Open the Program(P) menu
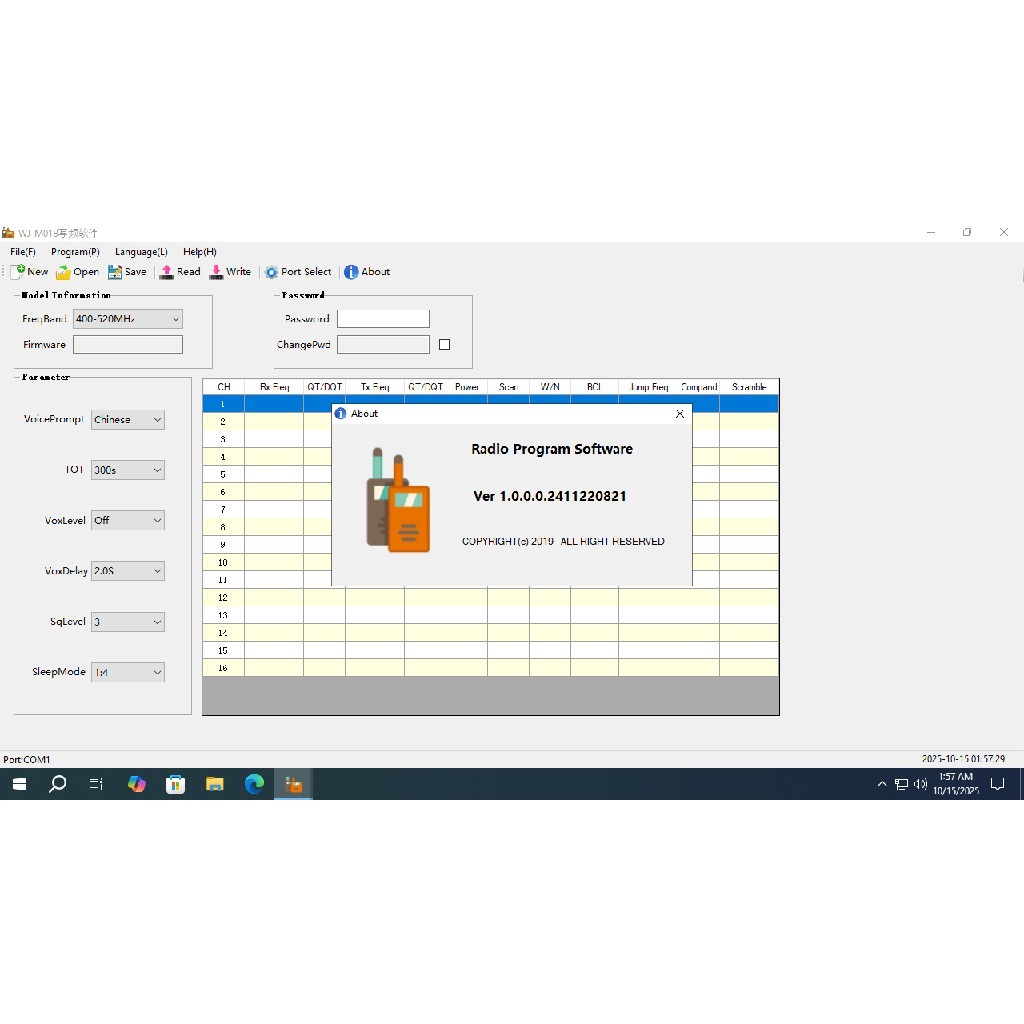The image size is (1024, 1024). pyautogui.click(x=75, y=252)
